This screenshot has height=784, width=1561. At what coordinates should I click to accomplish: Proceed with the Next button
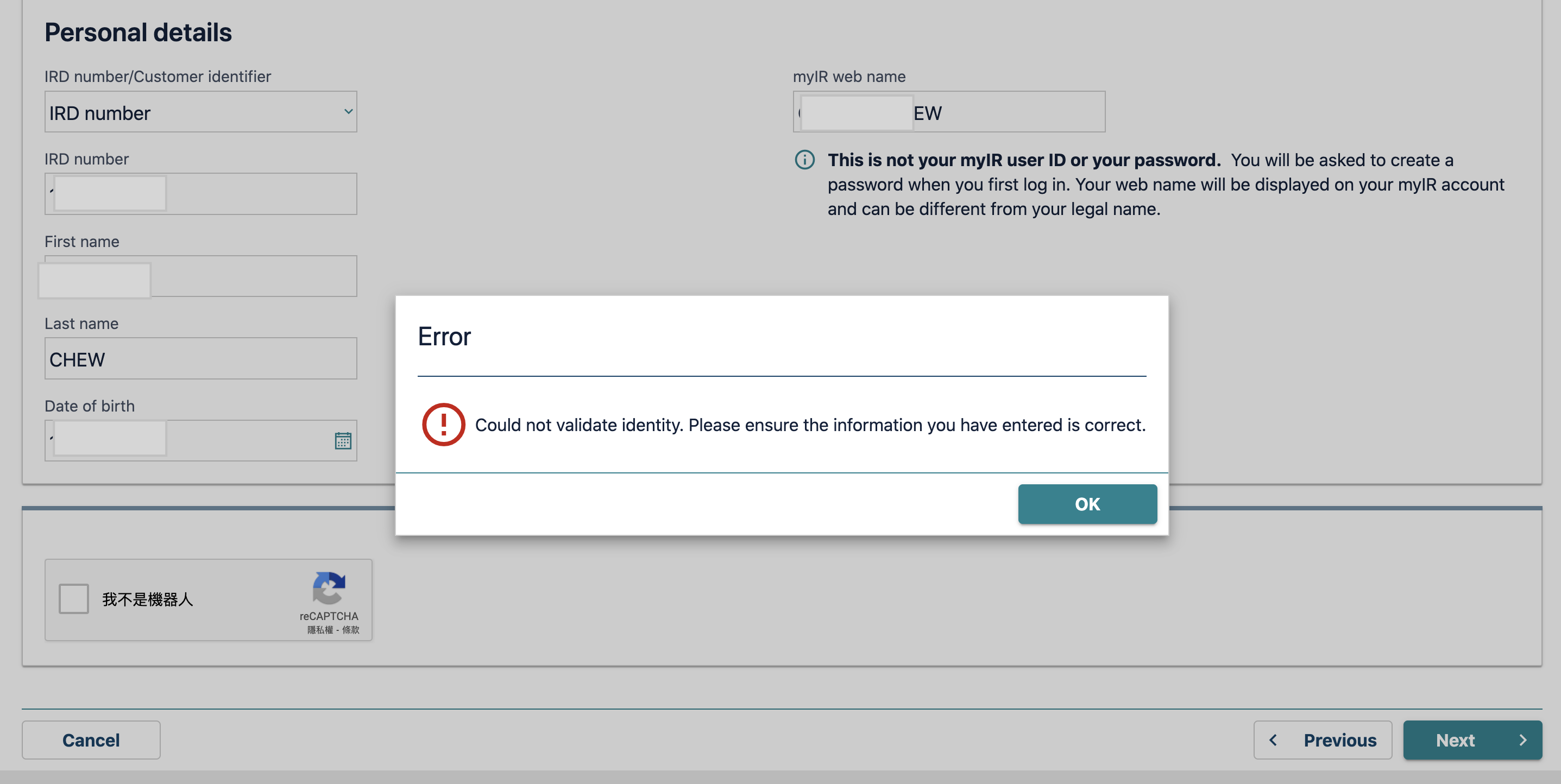1471,740
